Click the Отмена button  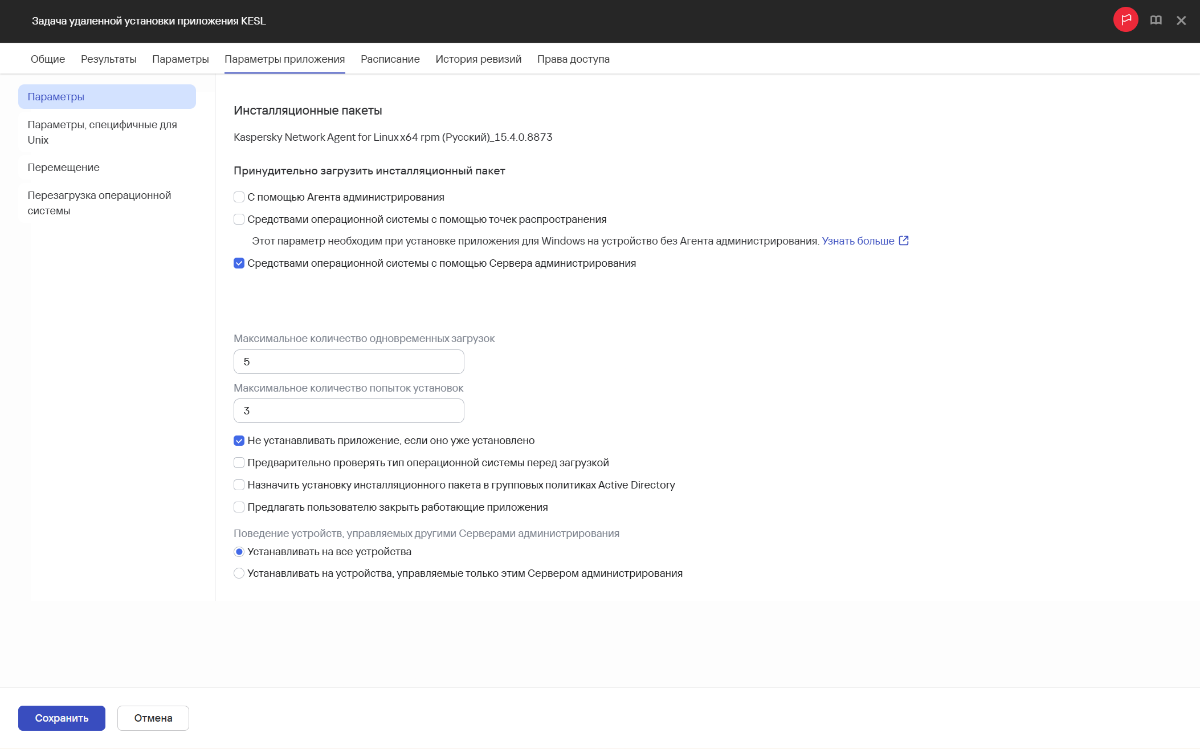(153, 718)
